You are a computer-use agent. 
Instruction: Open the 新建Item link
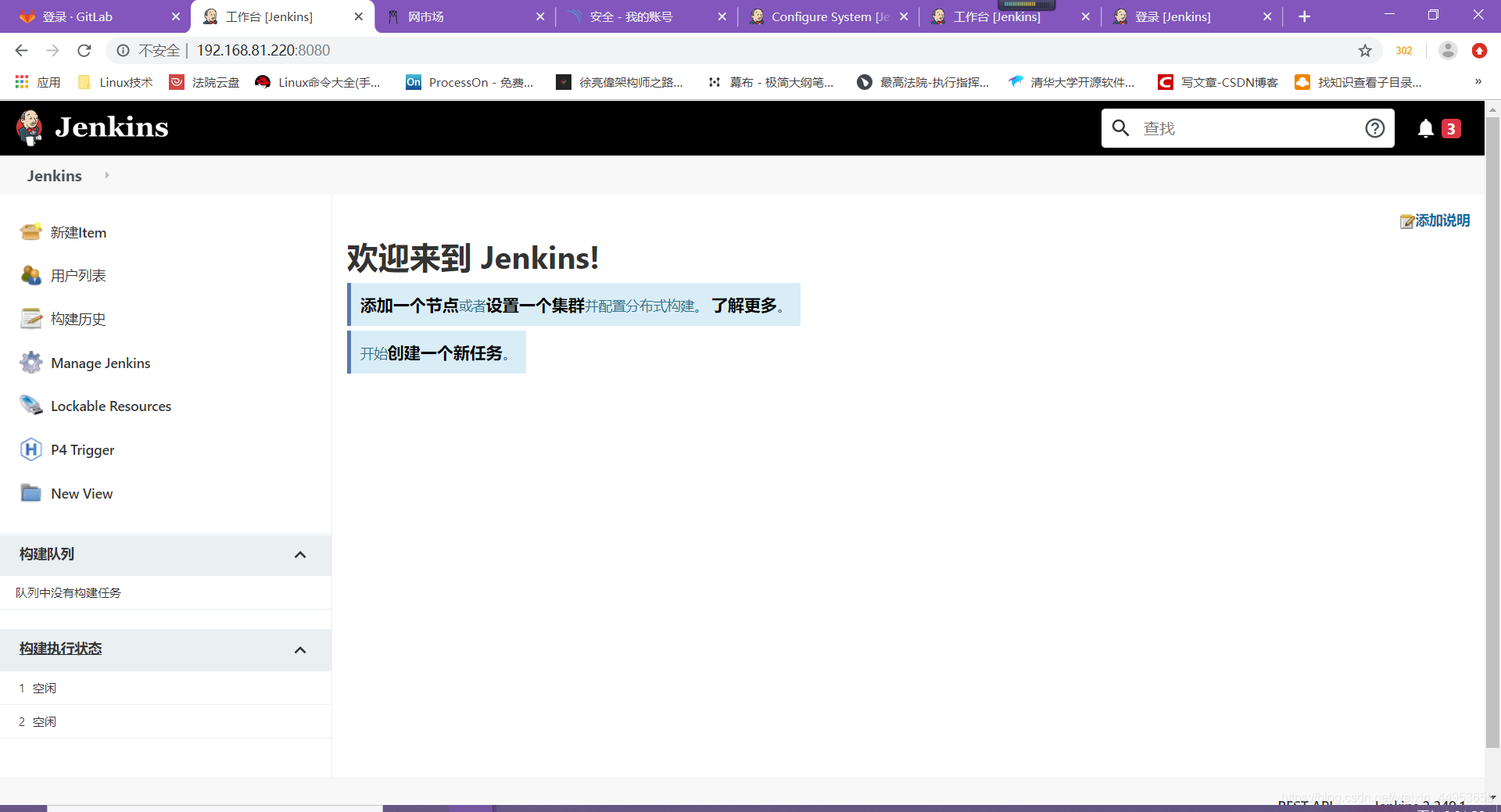[78, 233]
